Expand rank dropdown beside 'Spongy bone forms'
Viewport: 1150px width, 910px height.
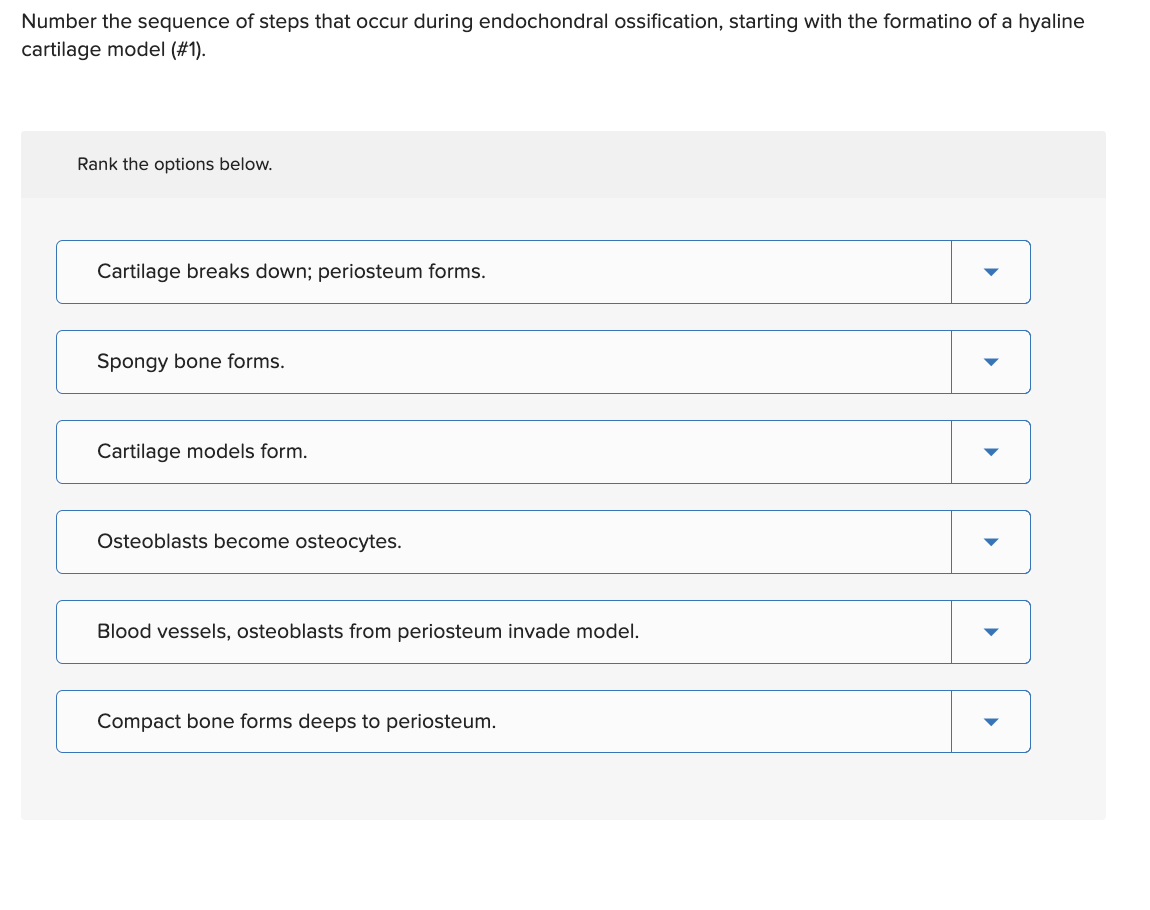click(x=990, y=362)
